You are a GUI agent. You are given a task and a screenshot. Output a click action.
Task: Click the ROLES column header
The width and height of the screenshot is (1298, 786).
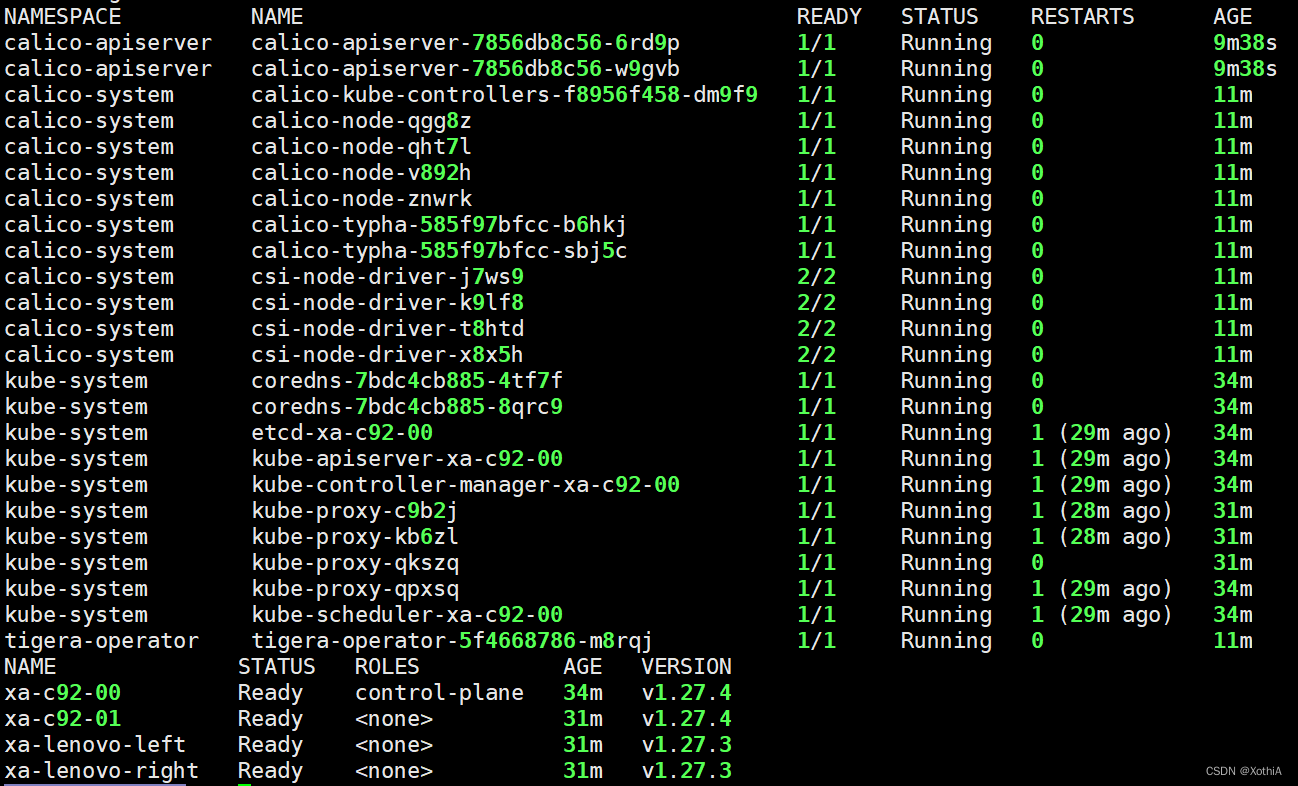387,667
